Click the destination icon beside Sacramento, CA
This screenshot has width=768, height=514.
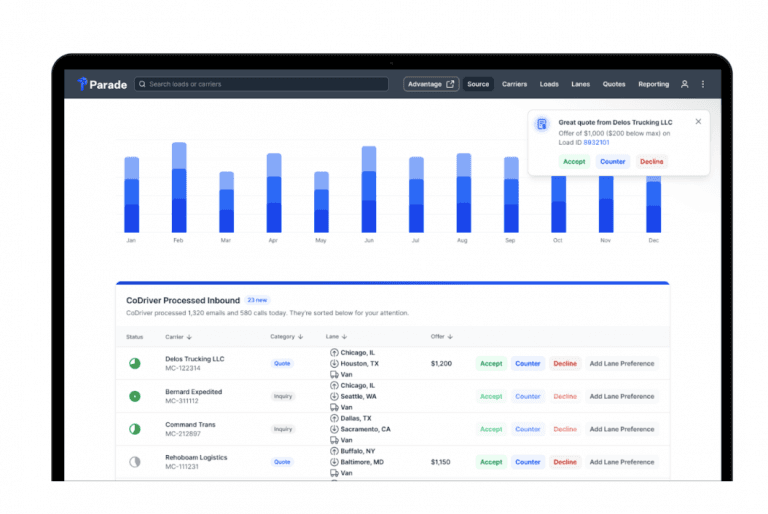(334, 429)
